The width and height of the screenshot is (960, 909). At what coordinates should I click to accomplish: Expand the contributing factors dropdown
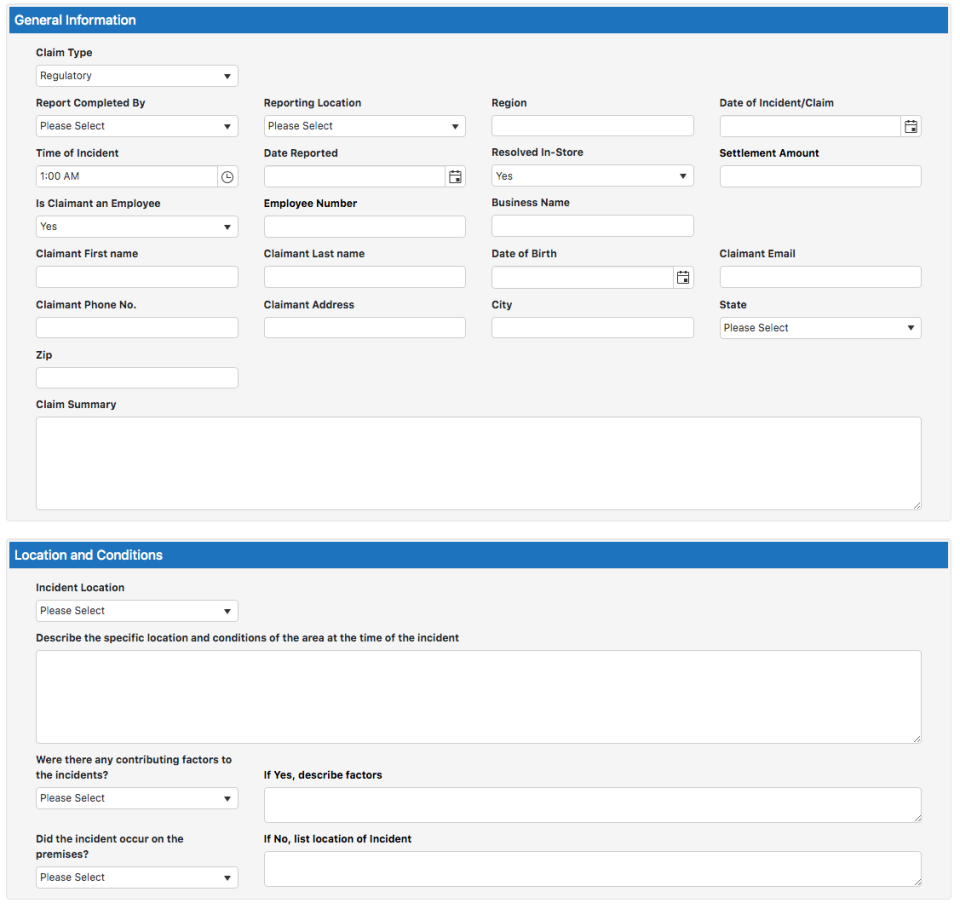pyautogui.click(x=137, y=798)
